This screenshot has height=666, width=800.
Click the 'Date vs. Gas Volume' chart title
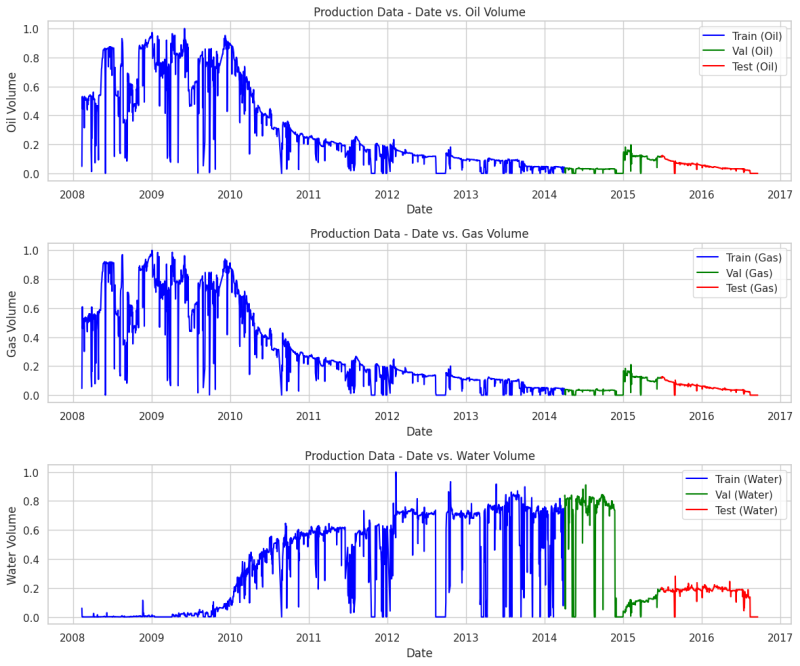[419, 234]
